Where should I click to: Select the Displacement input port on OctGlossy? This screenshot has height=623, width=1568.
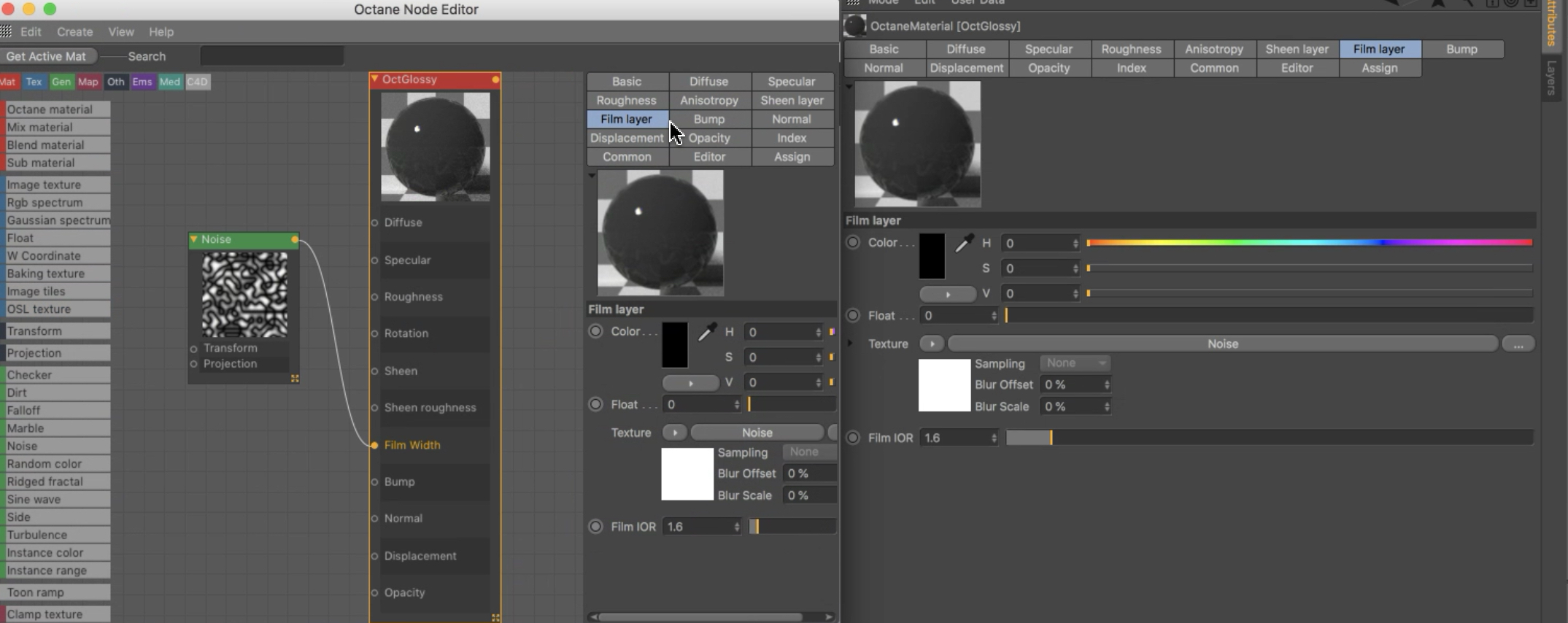pyautogui.click(x=374, y=556)
